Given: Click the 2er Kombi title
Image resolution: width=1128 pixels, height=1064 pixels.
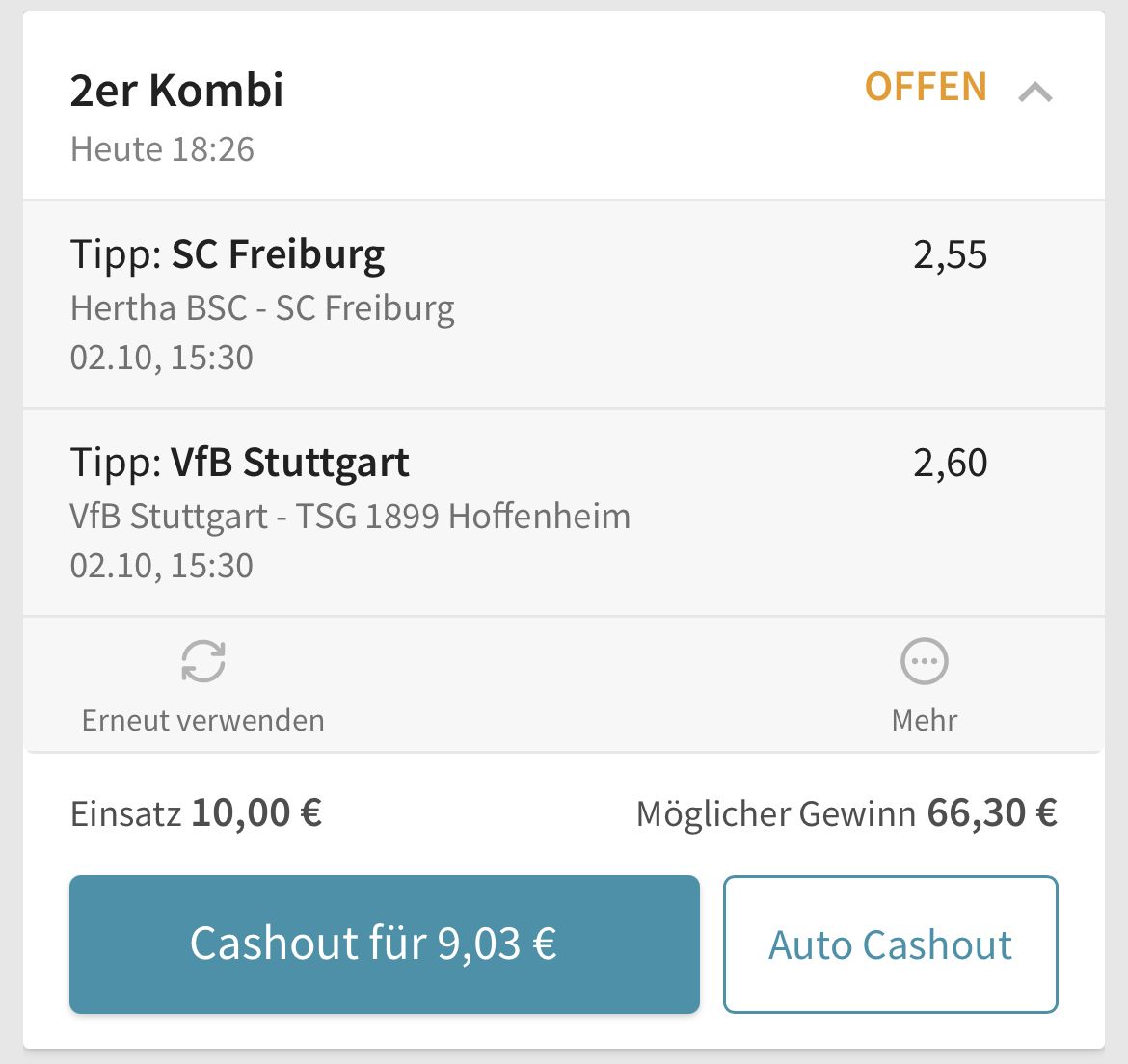Looking at the screenshot, I should [177, 91].
